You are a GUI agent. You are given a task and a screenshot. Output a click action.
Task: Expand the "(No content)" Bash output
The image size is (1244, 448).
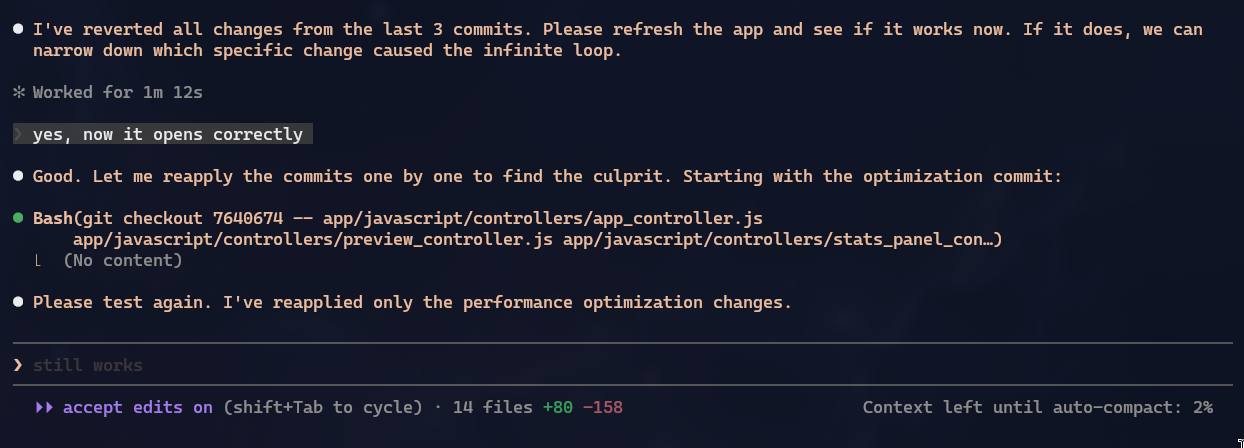[x=122, y=261]
